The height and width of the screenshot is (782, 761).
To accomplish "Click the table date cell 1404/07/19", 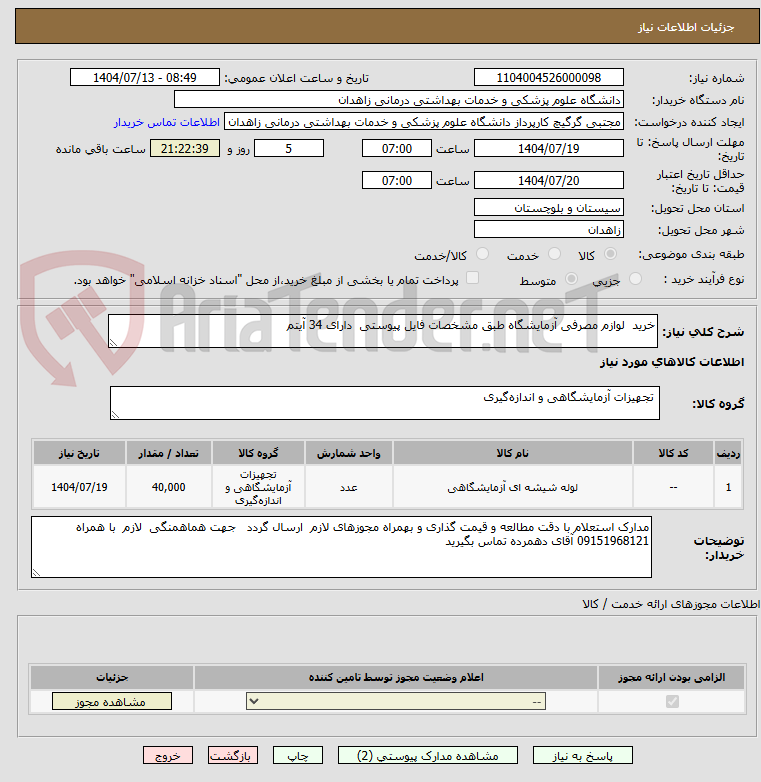I will pos(79,487).
